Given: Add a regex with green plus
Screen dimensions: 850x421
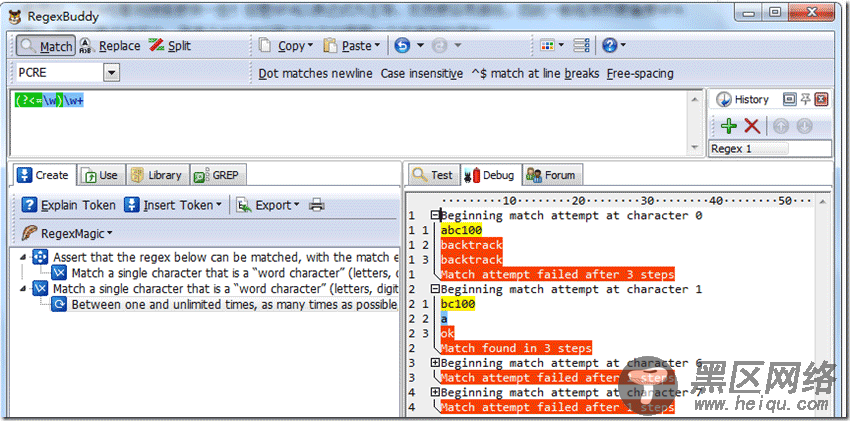Looking at the screenshot, I should (729, 126).
